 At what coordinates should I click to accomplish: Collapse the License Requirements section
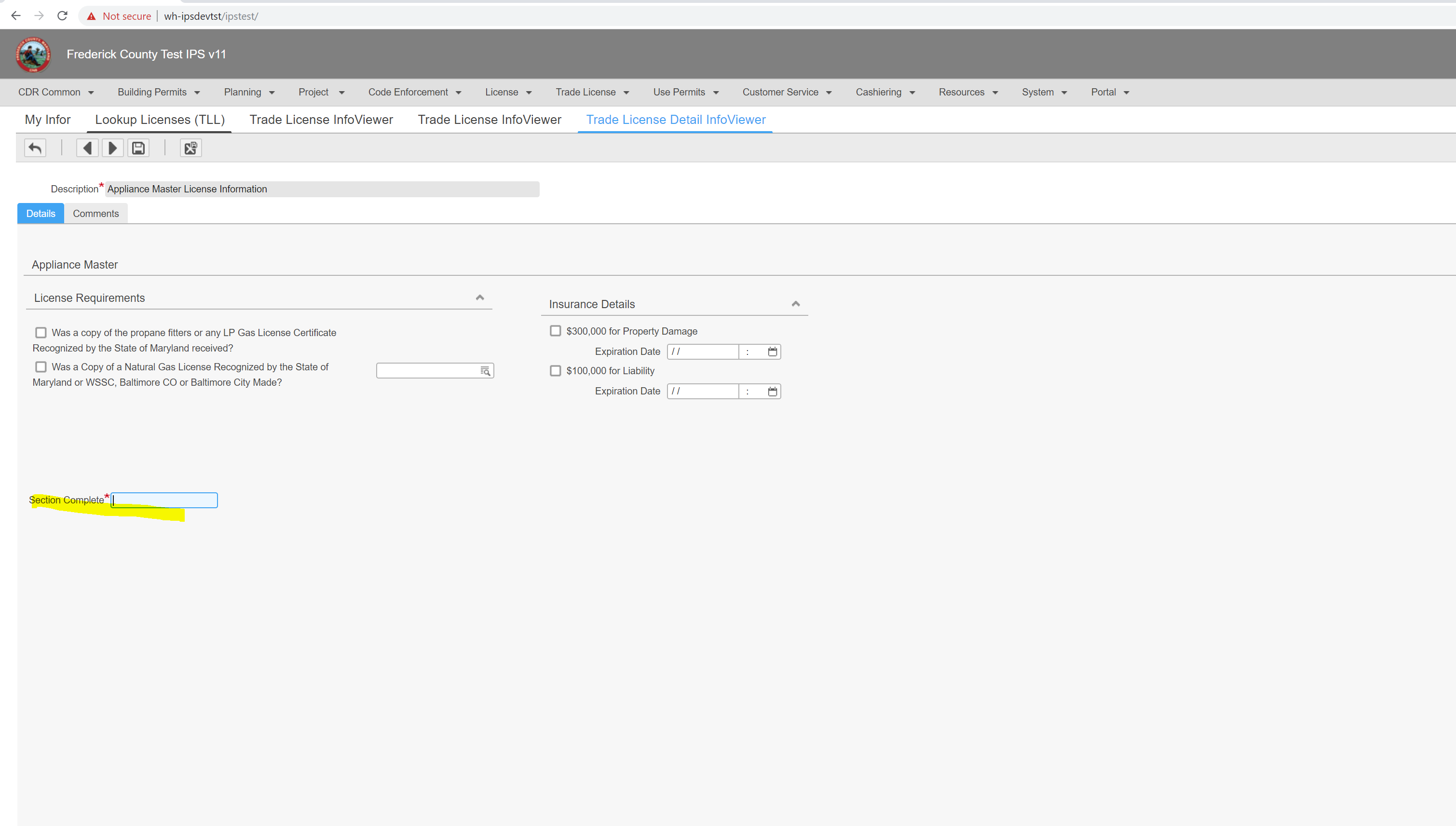(x=480, y=297)
